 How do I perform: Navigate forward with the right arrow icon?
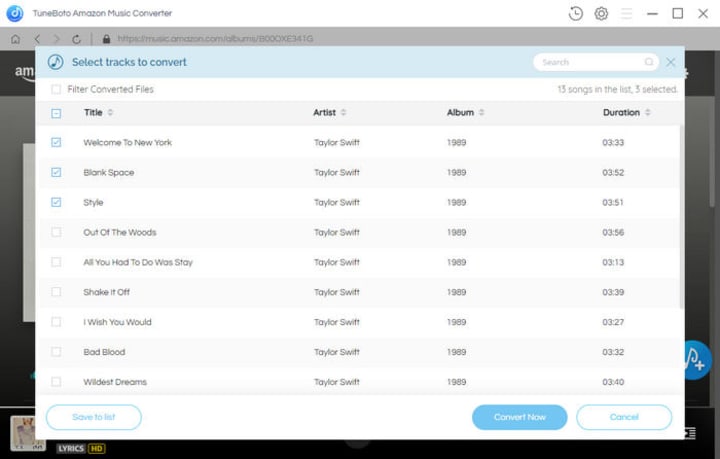click(56, 39)
